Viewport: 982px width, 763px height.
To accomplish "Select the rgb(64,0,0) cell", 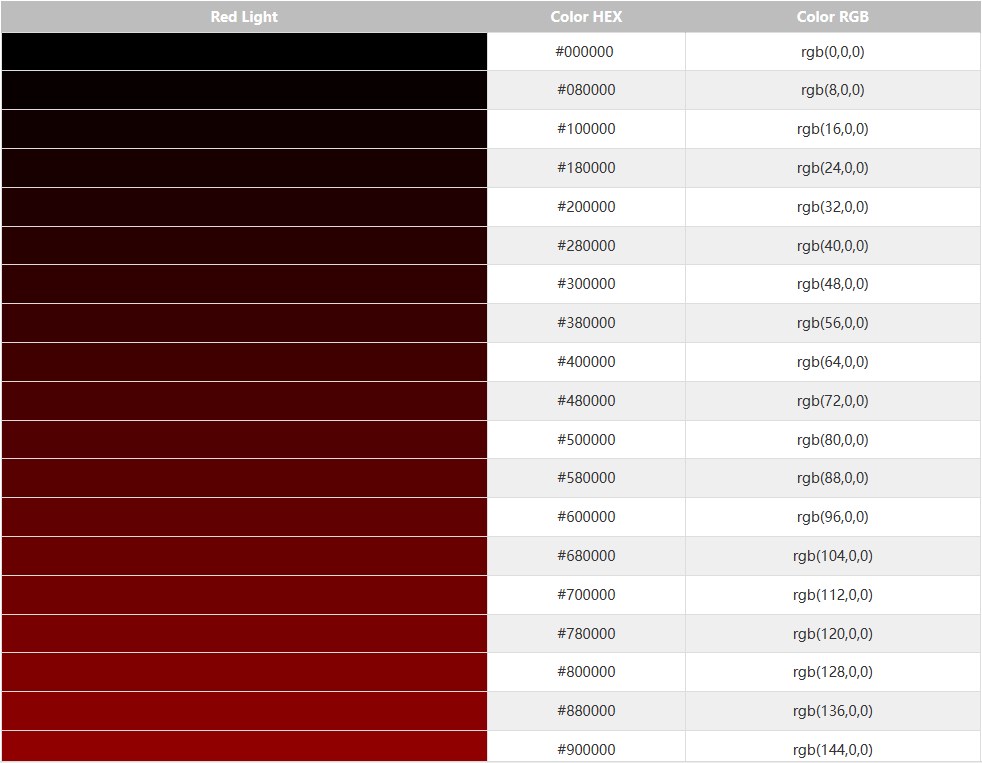I will pos(833,361).
